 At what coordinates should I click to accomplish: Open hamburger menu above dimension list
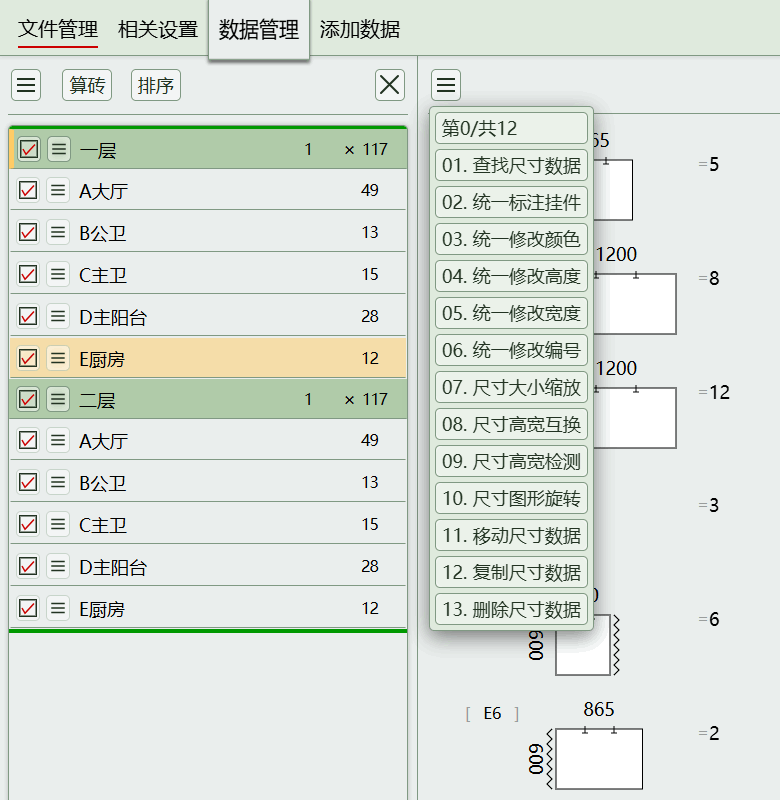tap(446, 85)
